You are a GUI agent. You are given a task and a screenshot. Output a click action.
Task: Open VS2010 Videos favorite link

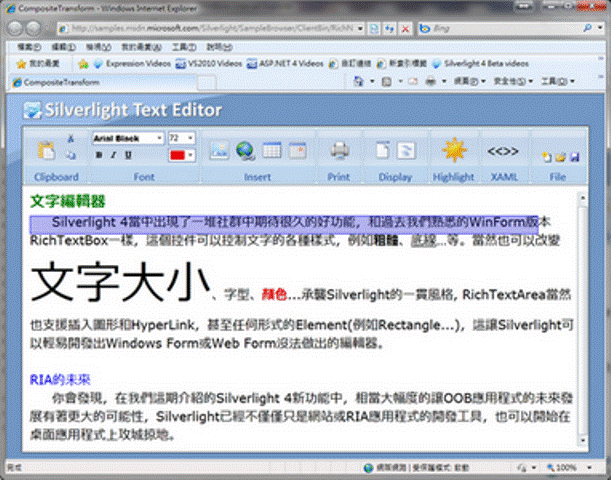point(209,64)
